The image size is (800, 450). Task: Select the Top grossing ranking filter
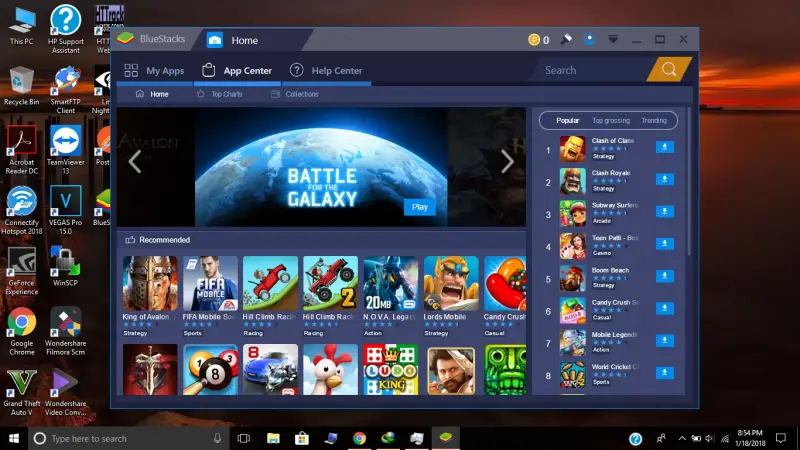[x=611, y=120]
